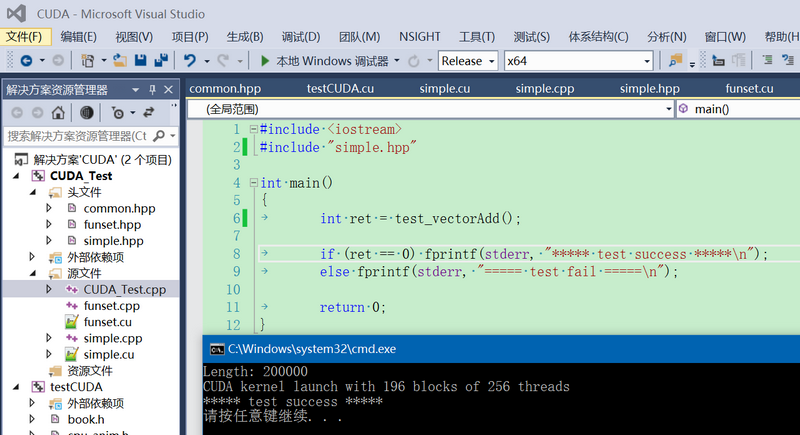Click the increase indent toolbar icon
The height and width of the screenshot is (435, 800).
[x=767, y=61]
